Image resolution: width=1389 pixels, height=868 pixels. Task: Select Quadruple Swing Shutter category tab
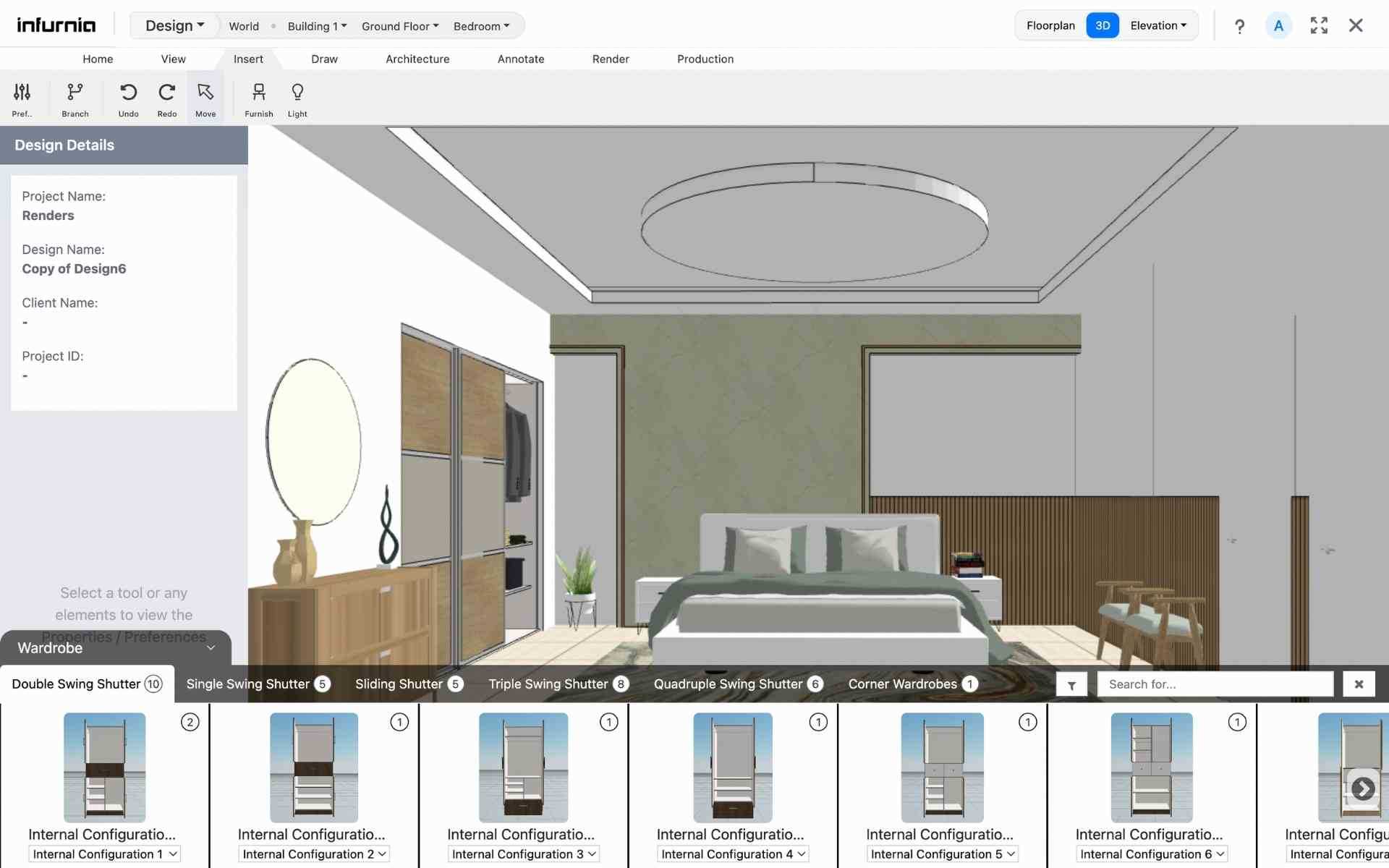coord(739,684)
